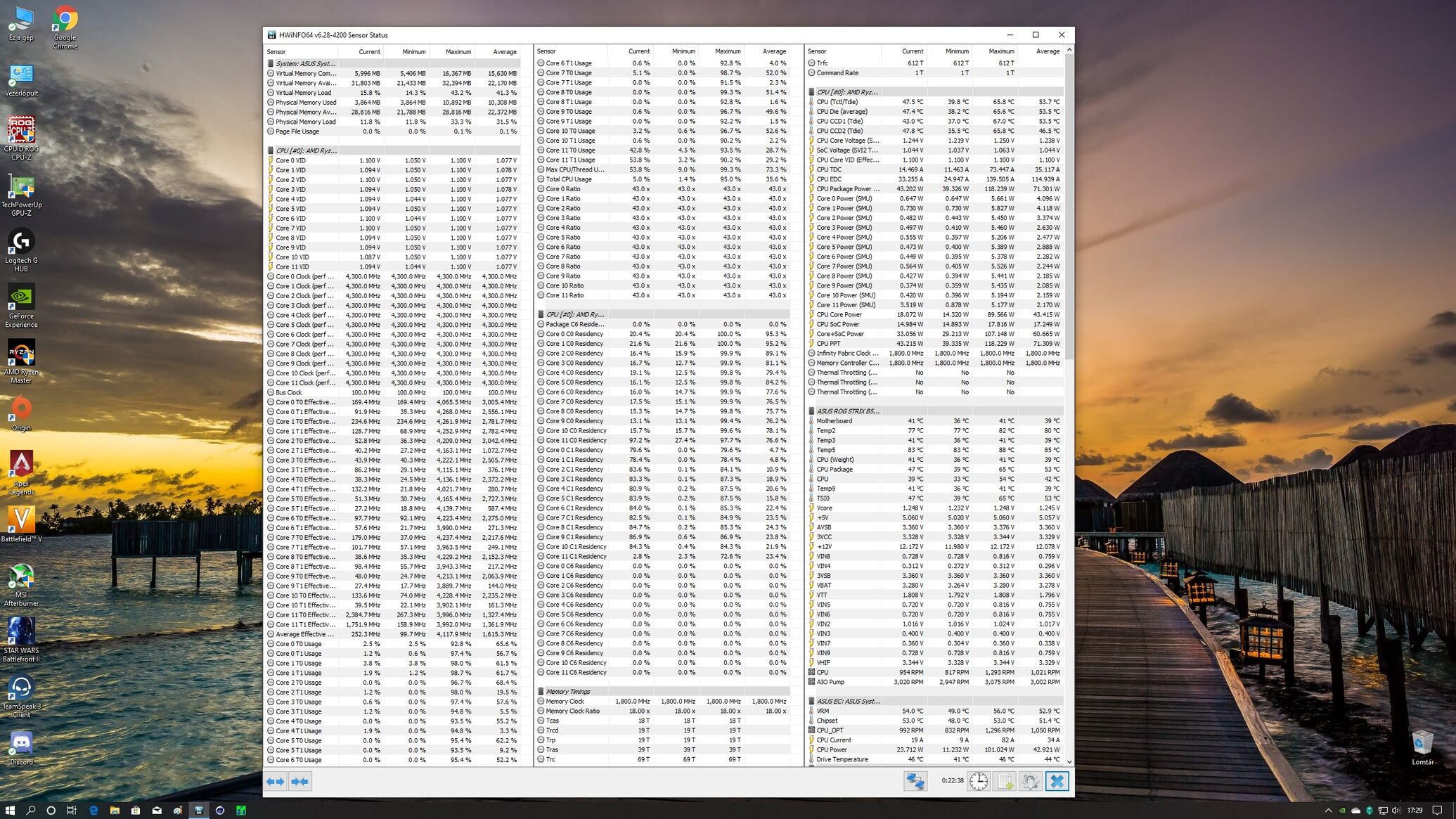Open the Lomtár recycle bin
Image resolution: width=1456 pixels, height=819 pixels.
(x=1423, y=748)
